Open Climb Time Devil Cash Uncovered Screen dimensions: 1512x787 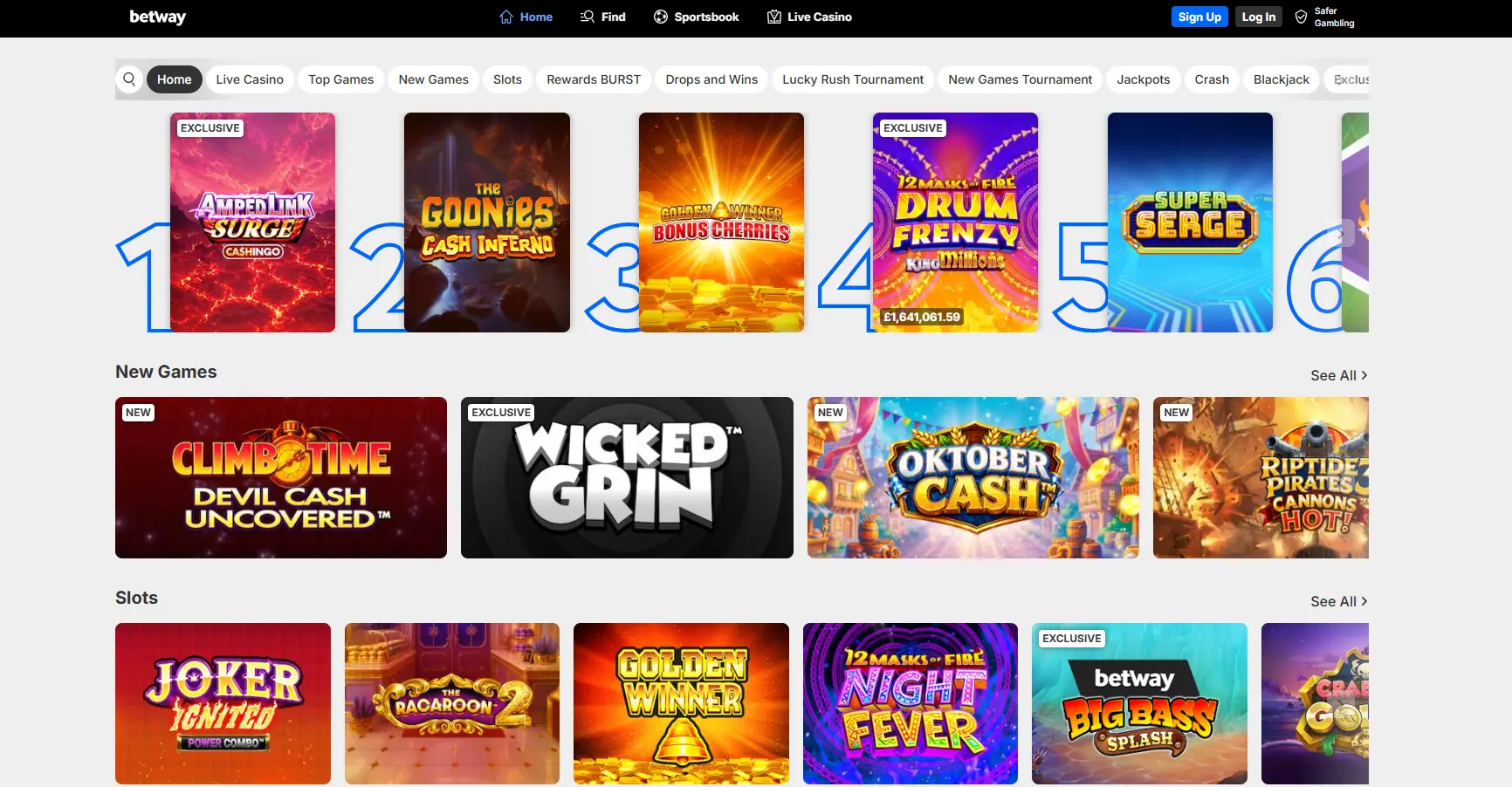pos(281,477)
